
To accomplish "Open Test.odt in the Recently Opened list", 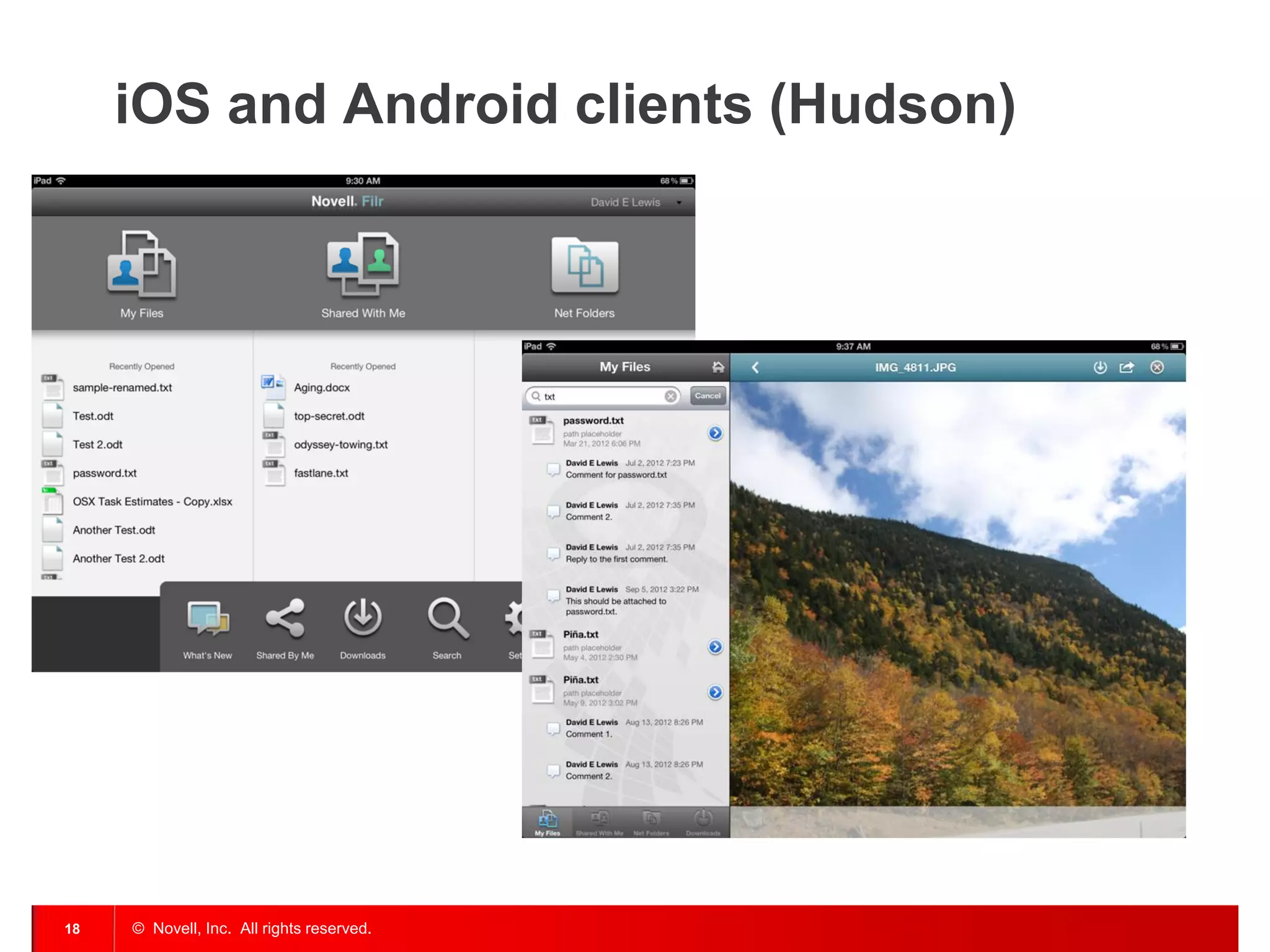I will coord(93,416).
